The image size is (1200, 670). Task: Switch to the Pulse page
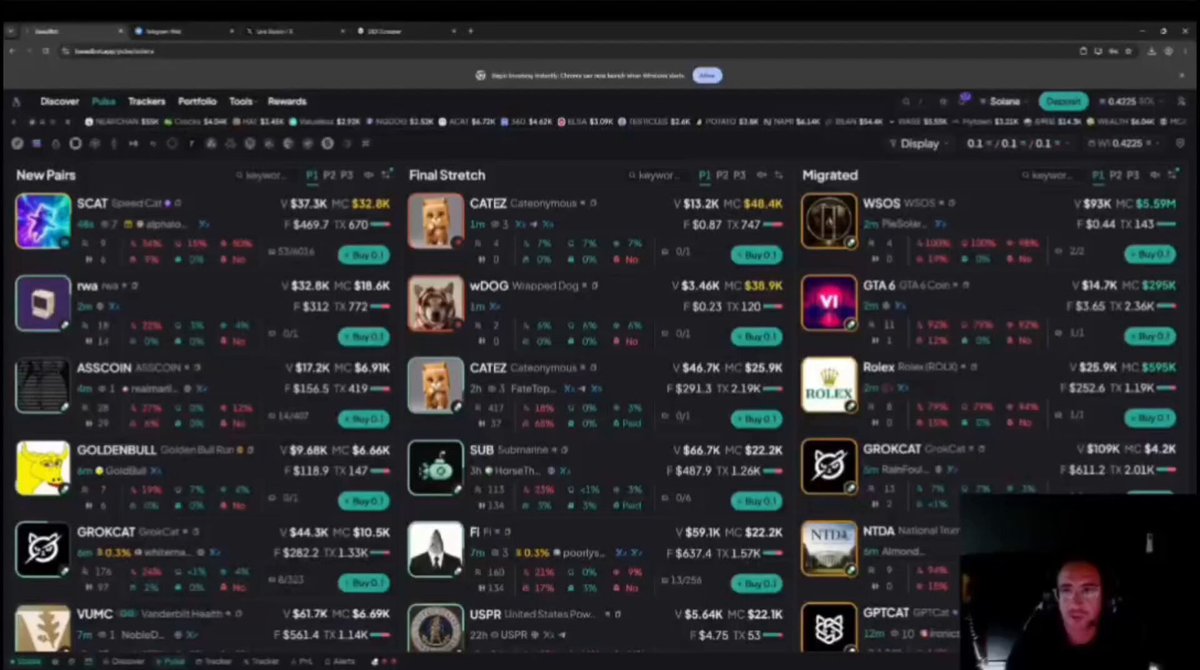(x=104, y=101)
